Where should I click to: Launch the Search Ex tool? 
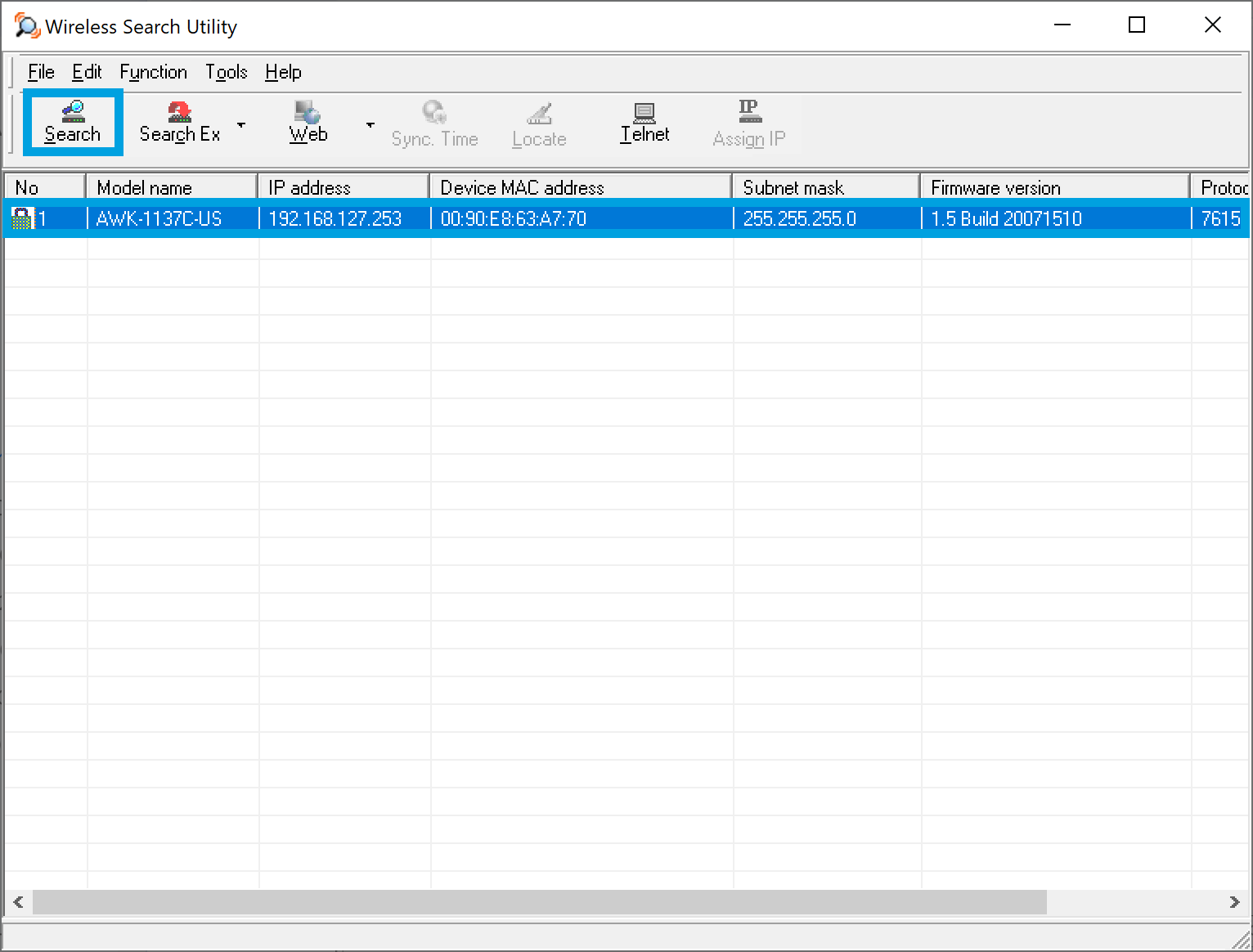180,123
